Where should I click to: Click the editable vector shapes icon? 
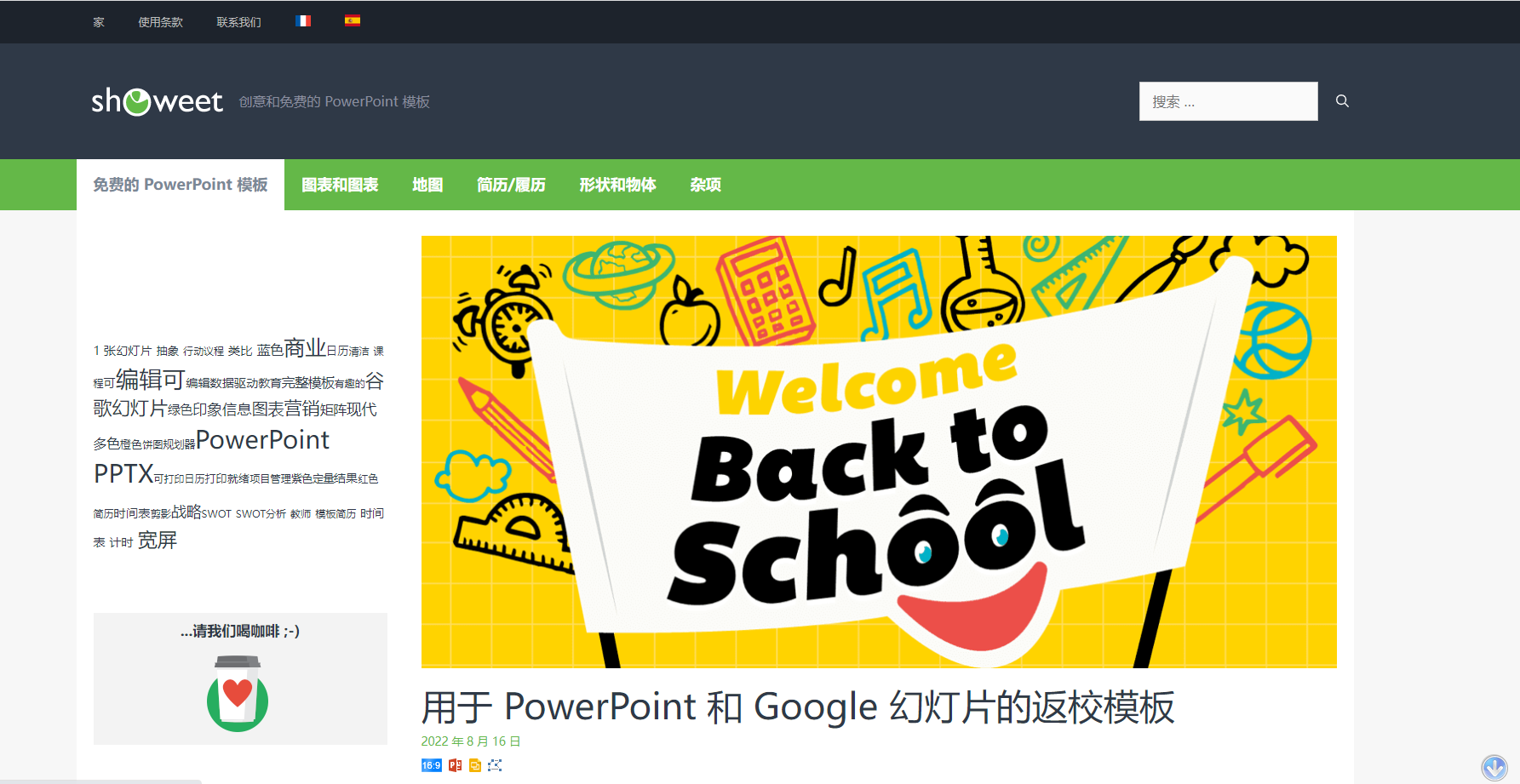click(495, 765)
